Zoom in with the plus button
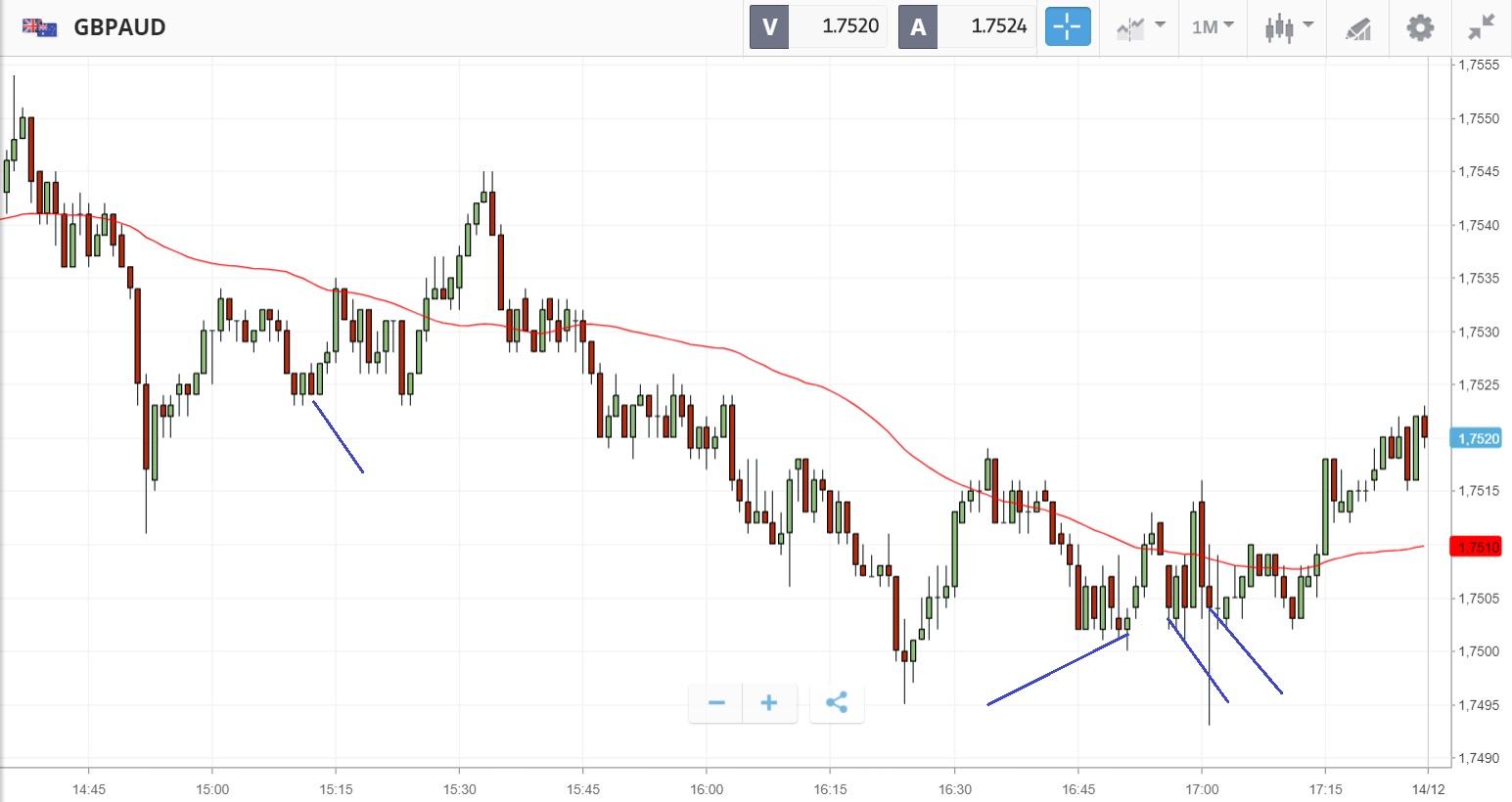1512x802 pixels. 769,702
